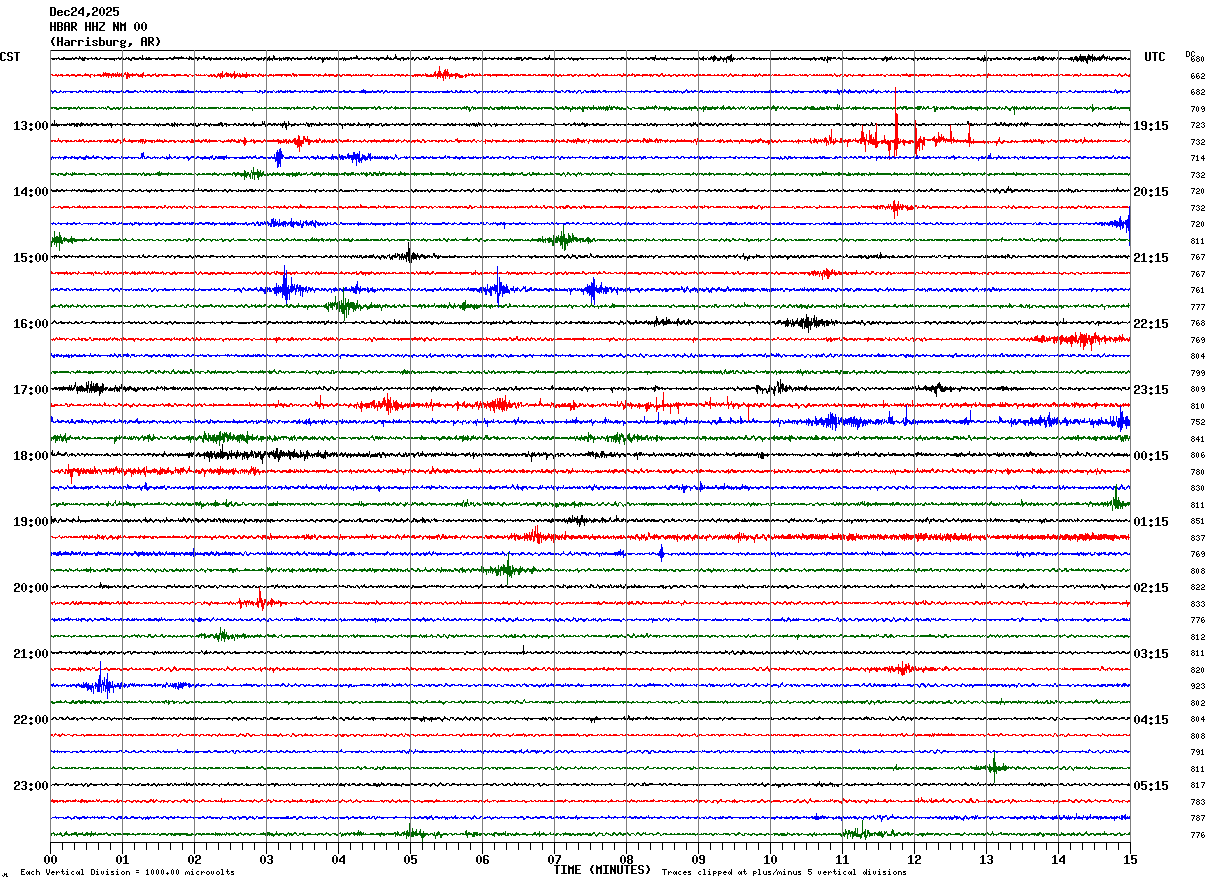The height and width of the screenshot is (886, 1210).
Task: Click minute 15 on the time axis
Action: click(x=1130, y=859)
